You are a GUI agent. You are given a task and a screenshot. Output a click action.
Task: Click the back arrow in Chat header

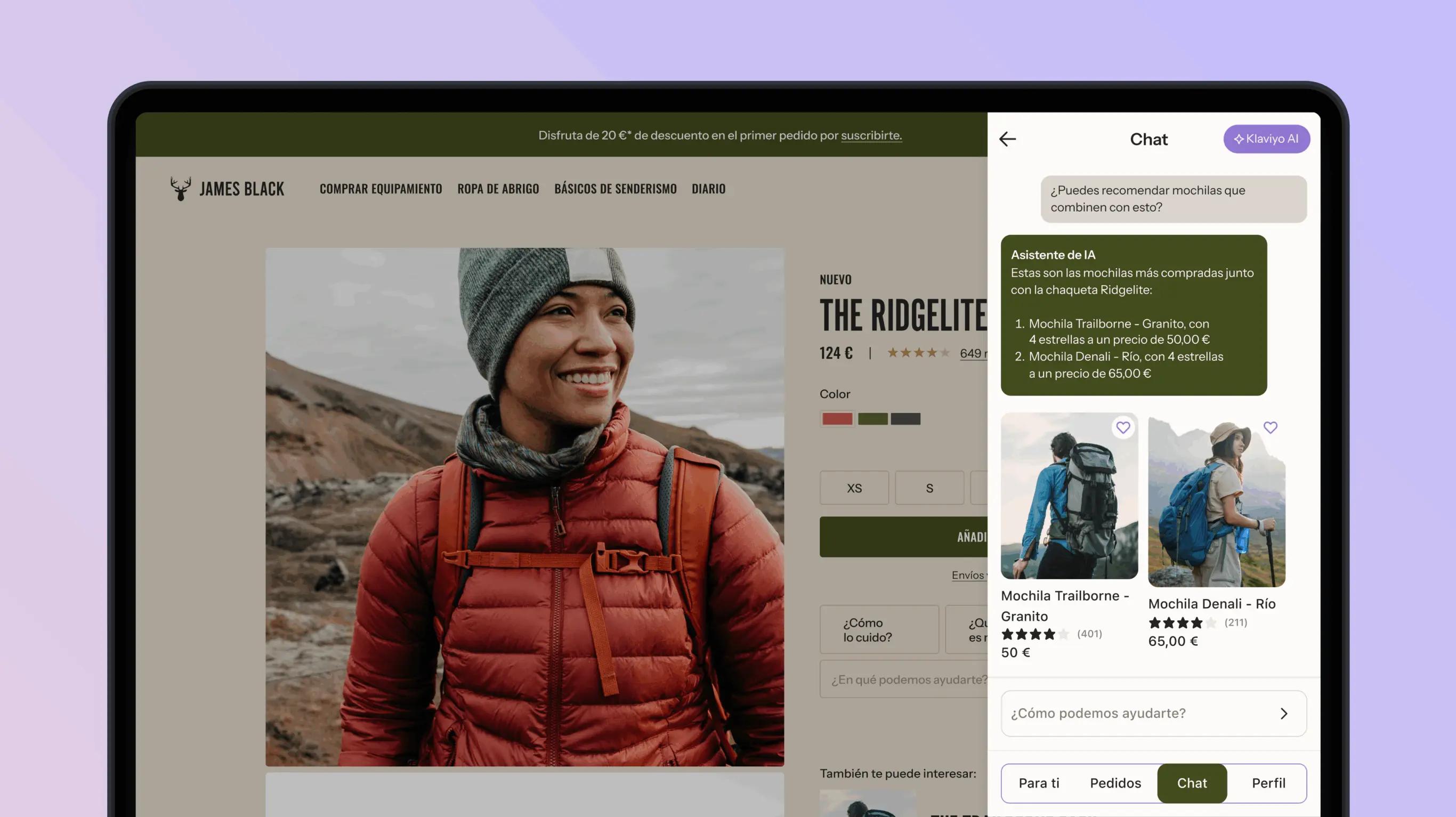pos(1007,139)
